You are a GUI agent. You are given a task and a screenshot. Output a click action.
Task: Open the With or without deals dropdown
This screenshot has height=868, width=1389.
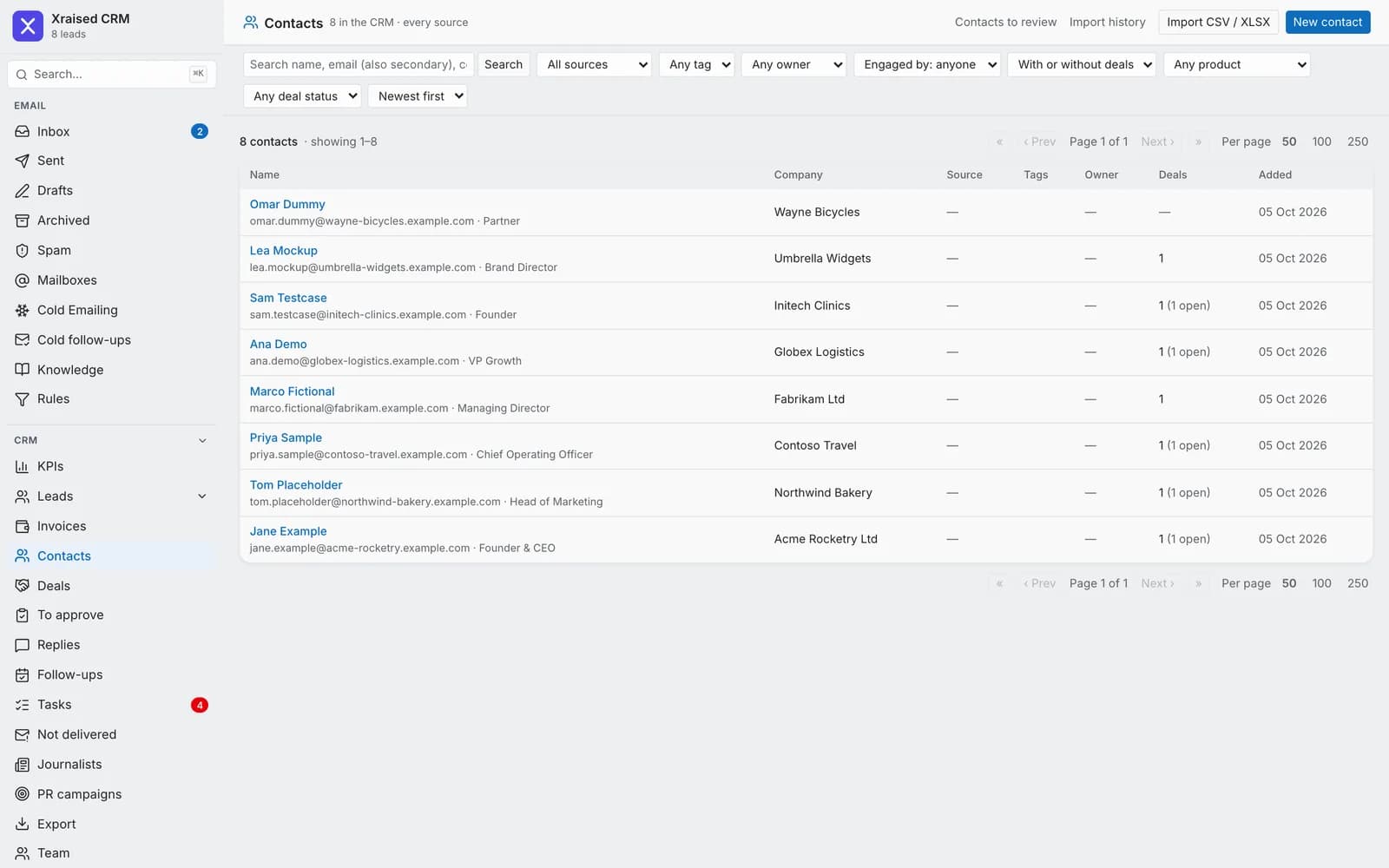pyautogui.click(x=1082, y=64)
